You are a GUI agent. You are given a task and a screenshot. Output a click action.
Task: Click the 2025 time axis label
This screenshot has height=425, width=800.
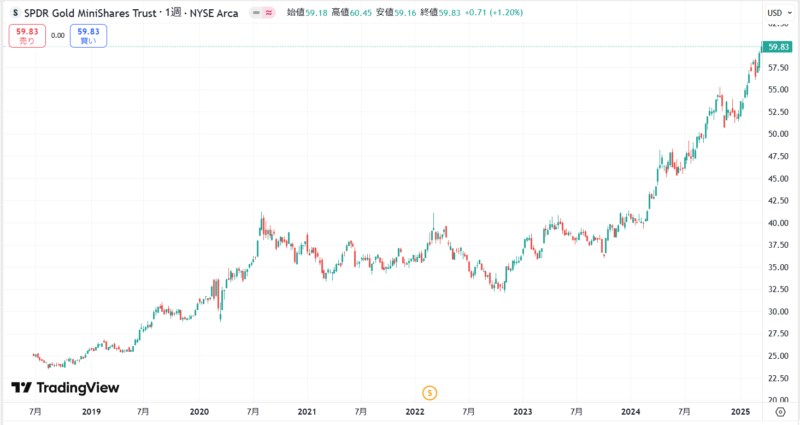[x=740, y=412]
